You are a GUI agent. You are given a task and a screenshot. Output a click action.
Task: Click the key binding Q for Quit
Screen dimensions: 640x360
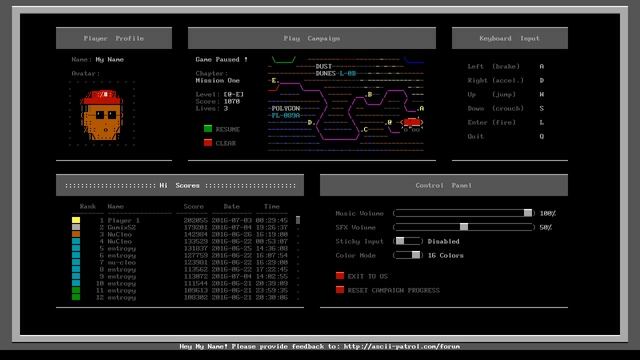(542, 136)
